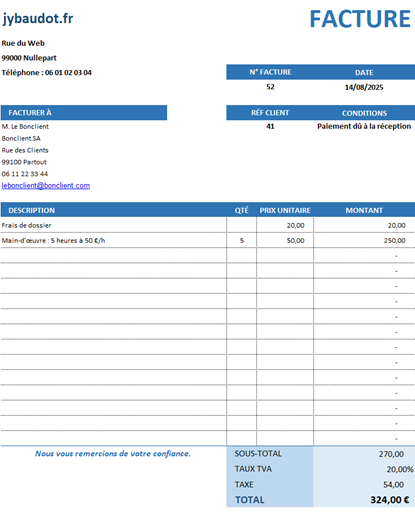
Task: Select the date cell 14/08/2025
Action: [x=364, y=87]
